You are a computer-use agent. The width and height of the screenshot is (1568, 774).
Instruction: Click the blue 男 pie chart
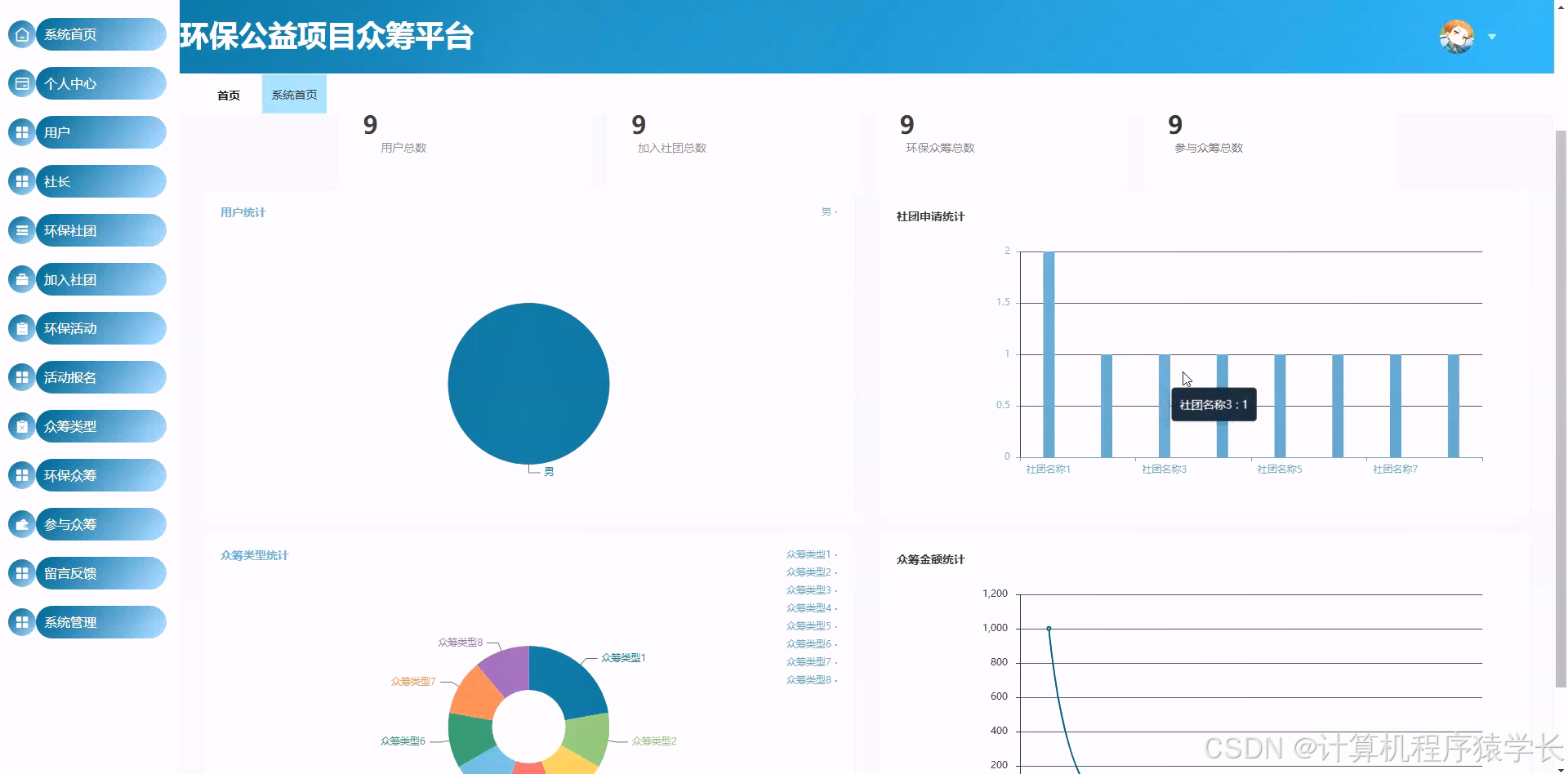(x=528, y=384)
